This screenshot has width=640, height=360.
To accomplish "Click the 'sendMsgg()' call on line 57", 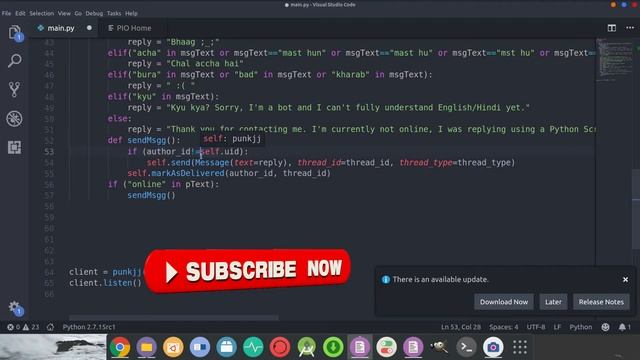I will click(x=151, y=195).
